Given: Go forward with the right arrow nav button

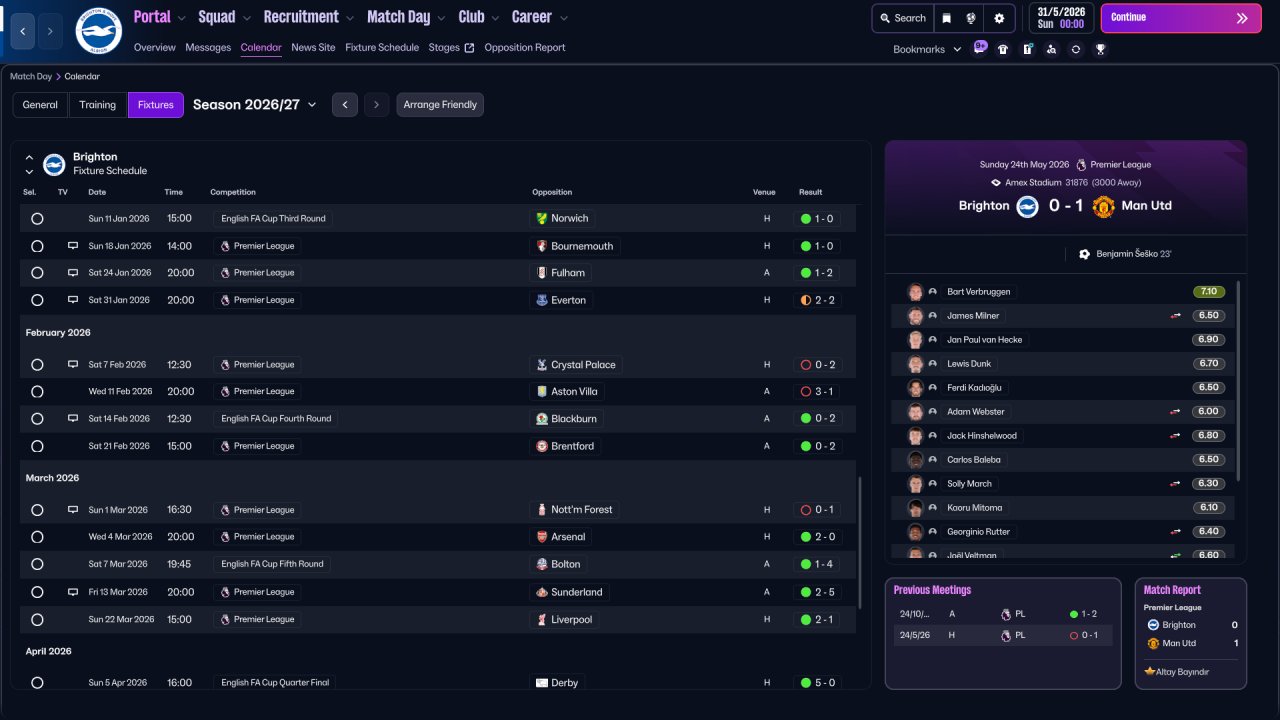Looking at the screenshot, I should [x=51, y=32].
